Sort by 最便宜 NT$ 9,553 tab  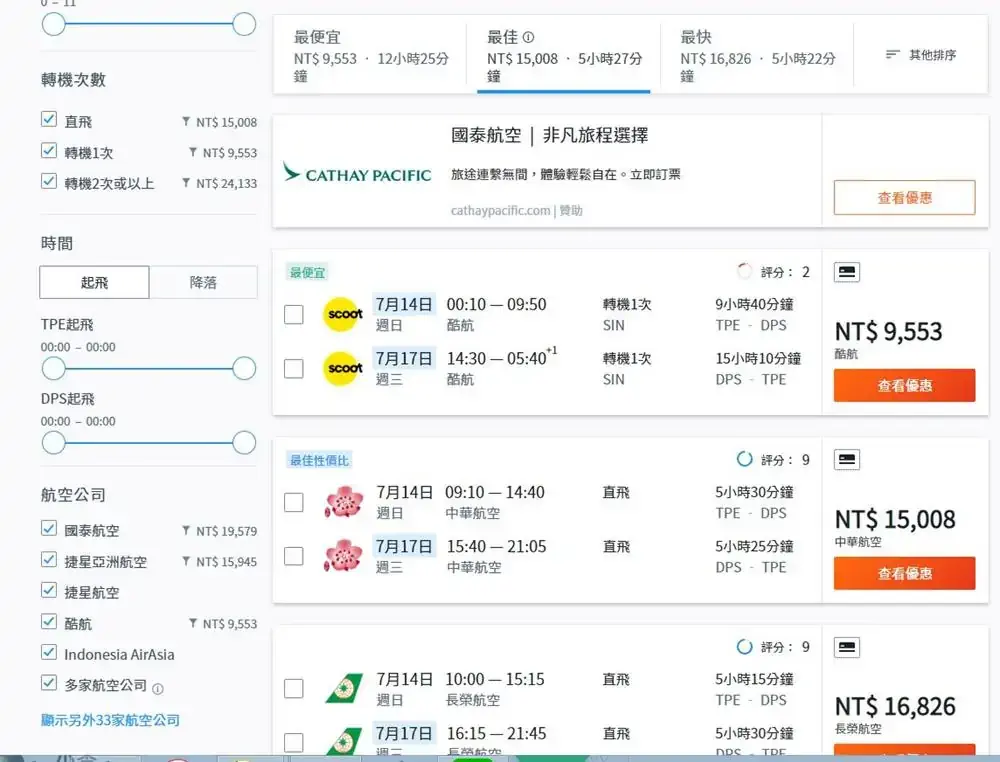[x=371, y=56]
